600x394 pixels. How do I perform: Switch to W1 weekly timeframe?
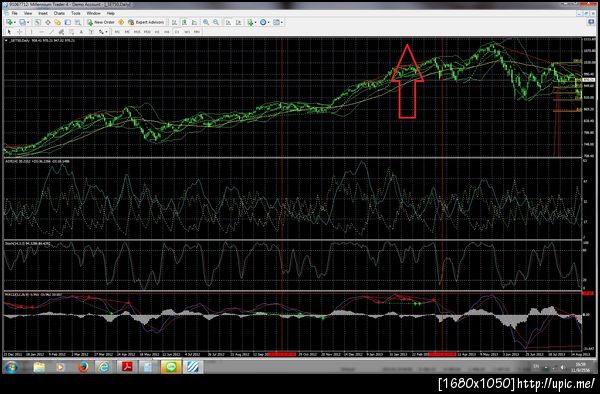click(x=187, y=32)
